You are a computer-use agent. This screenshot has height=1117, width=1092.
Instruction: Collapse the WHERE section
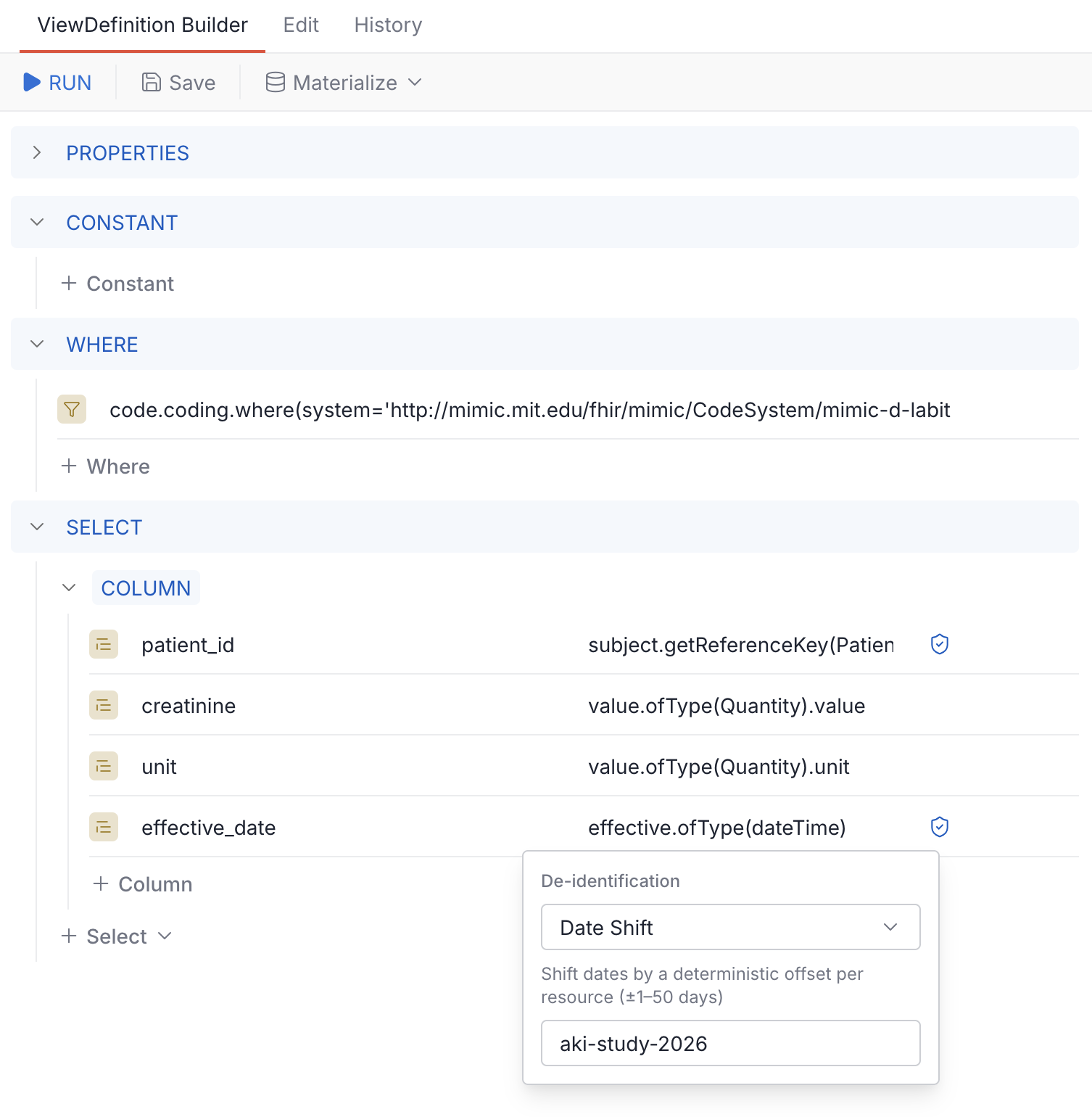coord(37,344)
